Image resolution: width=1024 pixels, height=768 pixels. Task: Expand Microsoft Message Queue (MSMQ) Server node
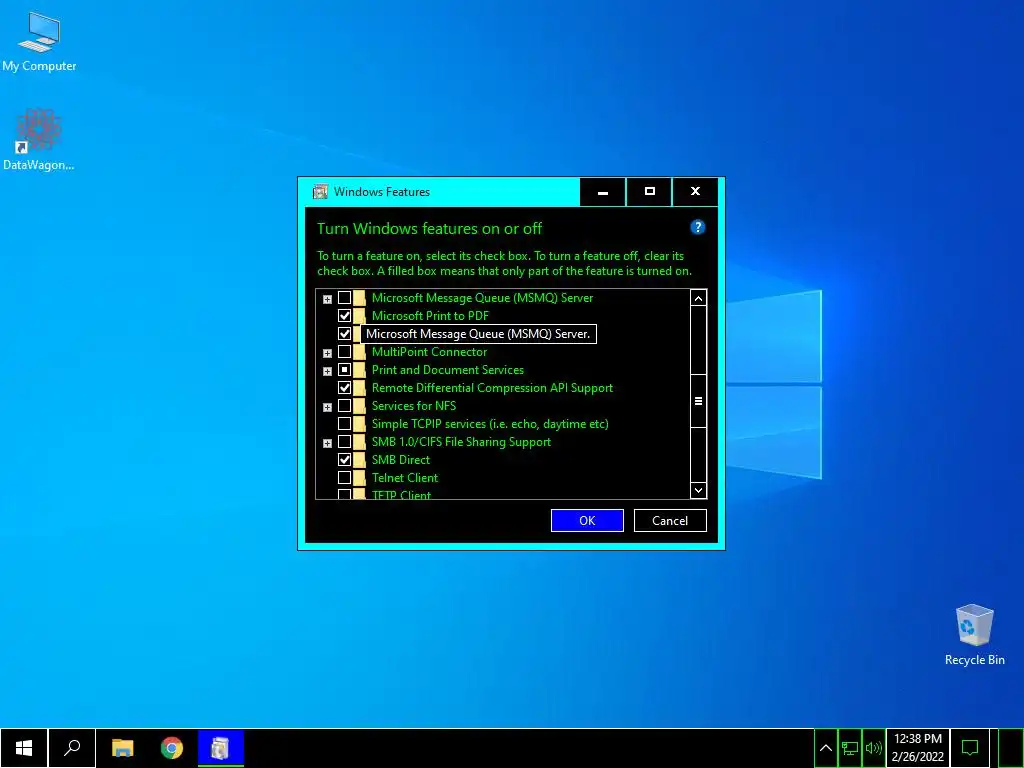[327, 299]
